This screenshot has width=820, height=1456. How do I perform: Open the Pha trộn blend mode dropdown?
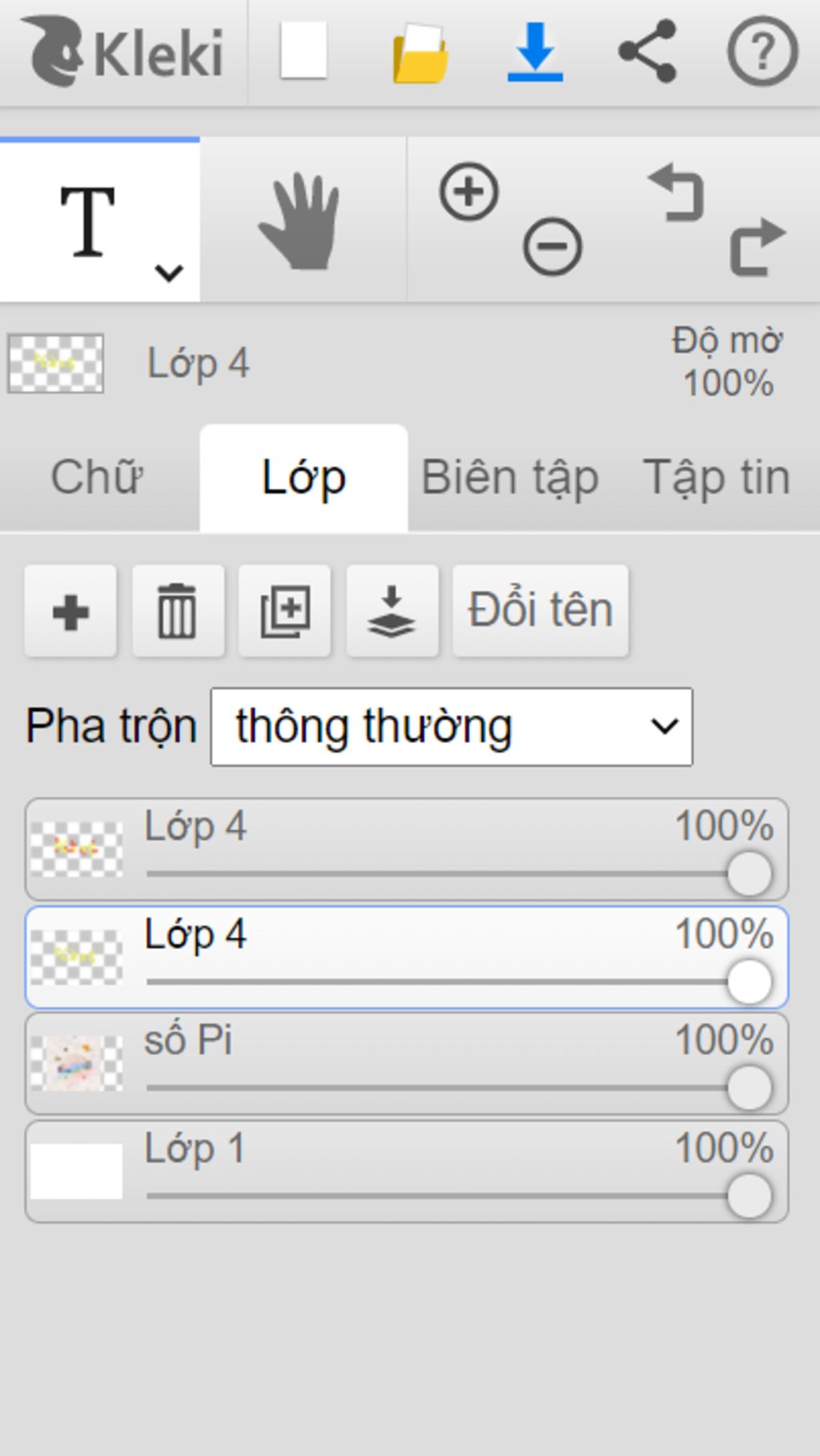coord(452,727)
